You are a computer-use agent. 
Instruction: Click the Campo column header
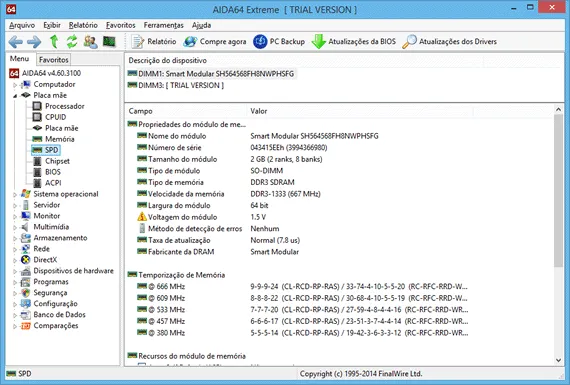(x=186, y=111)
